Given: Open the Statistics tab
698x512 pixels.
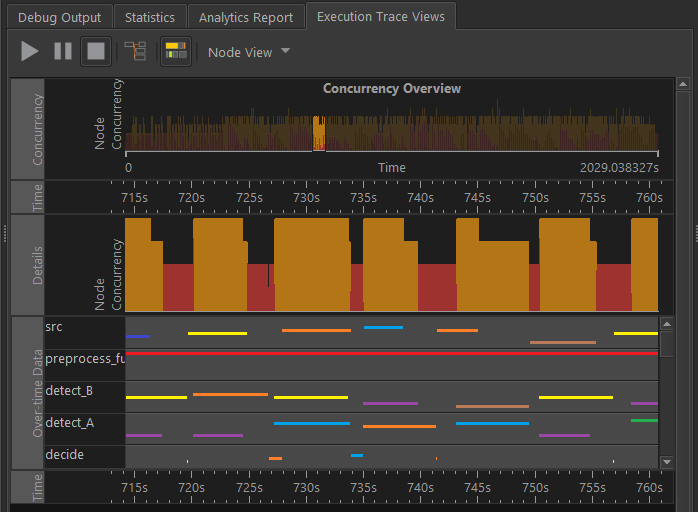Looking at the screenshot, I should [149, 17].
